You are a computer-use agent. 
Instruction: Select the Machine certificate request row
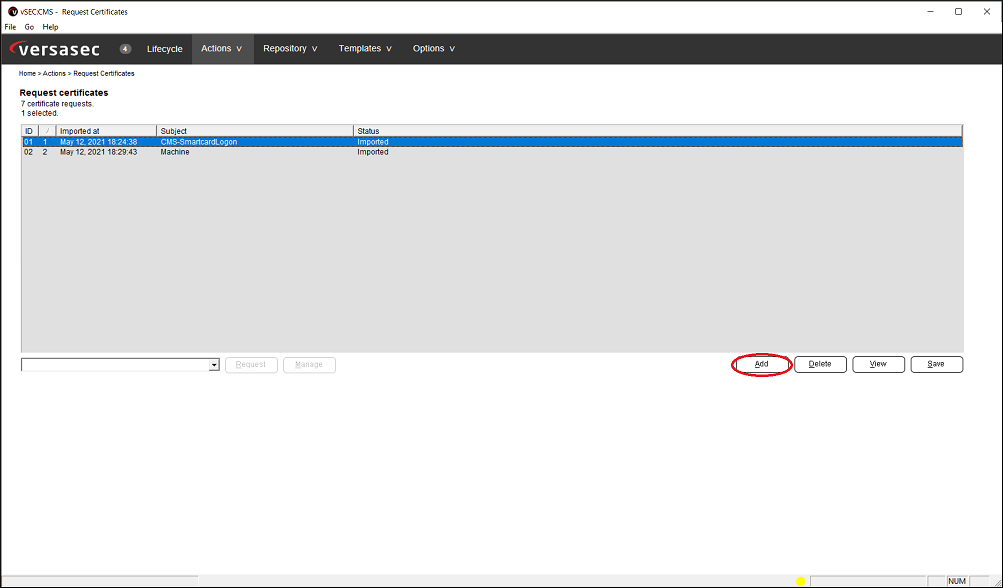[175, 152]
